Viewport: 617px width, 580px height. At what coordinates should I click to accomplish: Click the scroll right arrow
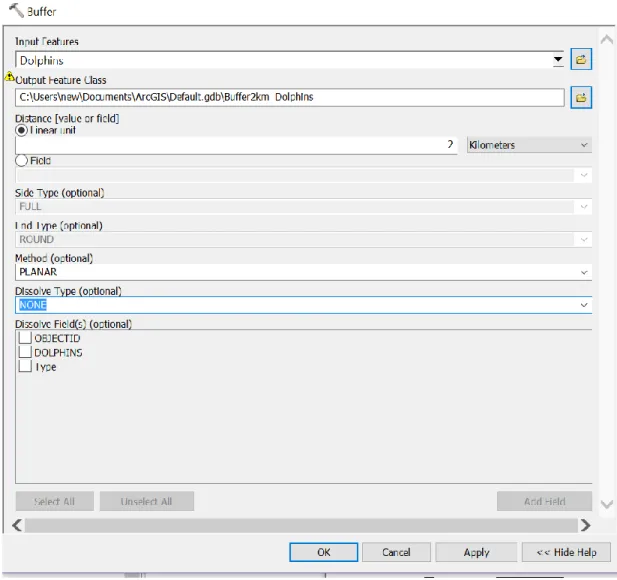pos(586,525)
